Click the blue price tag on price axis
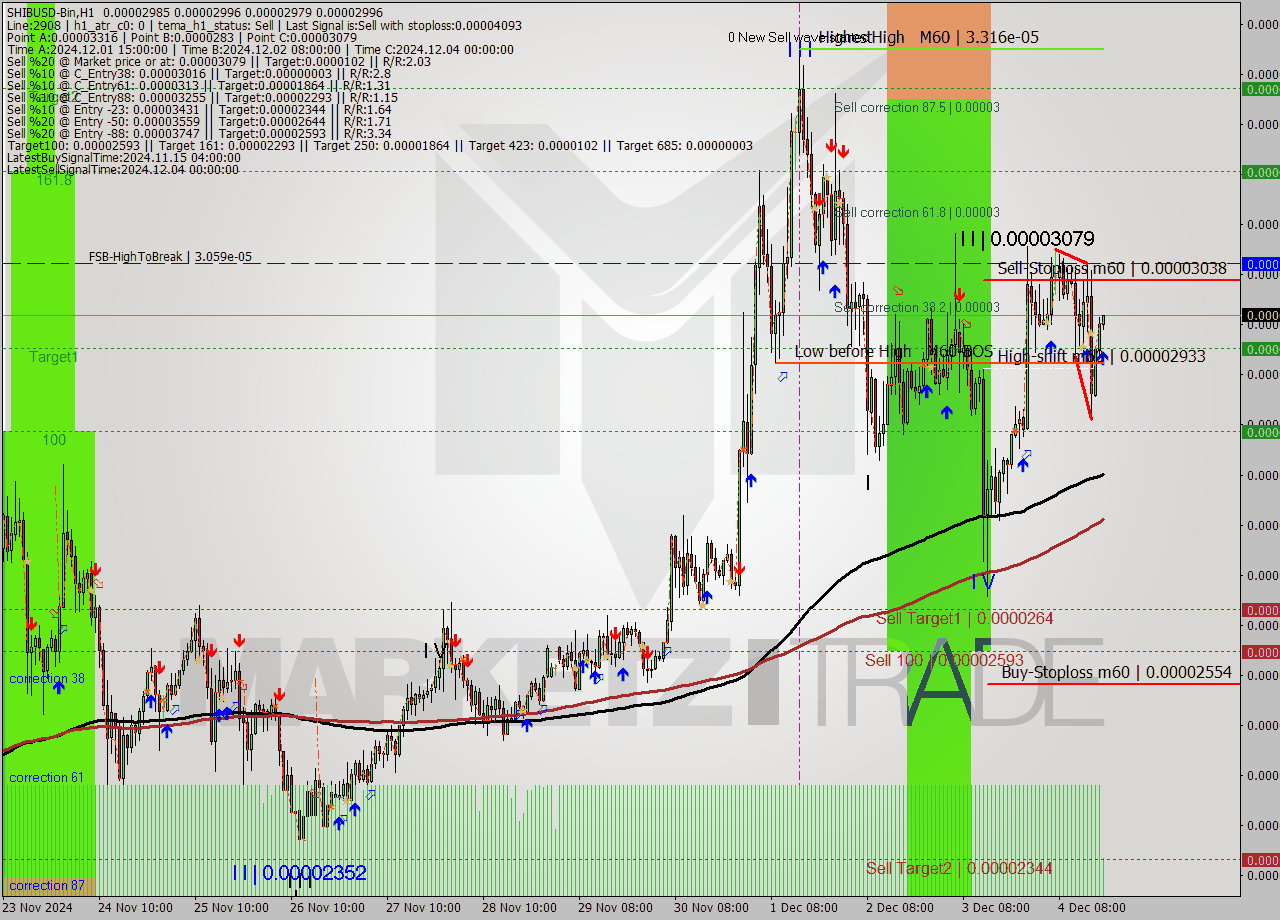This screenshot has width=1280, height=920. click(x=1260, y=264)
